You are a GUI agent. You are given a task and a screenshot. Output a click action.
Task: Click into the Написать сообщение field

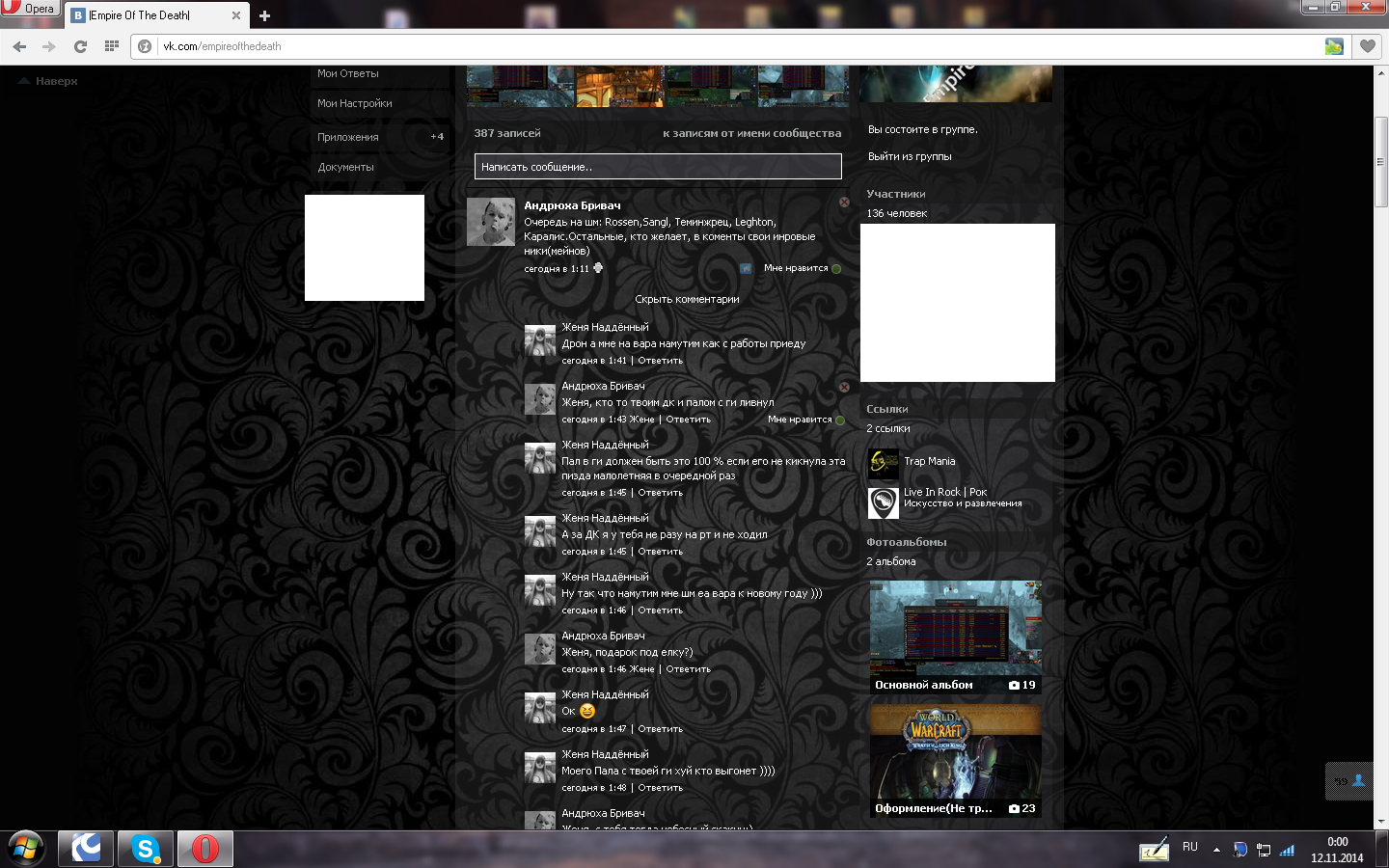coord(658,167)
